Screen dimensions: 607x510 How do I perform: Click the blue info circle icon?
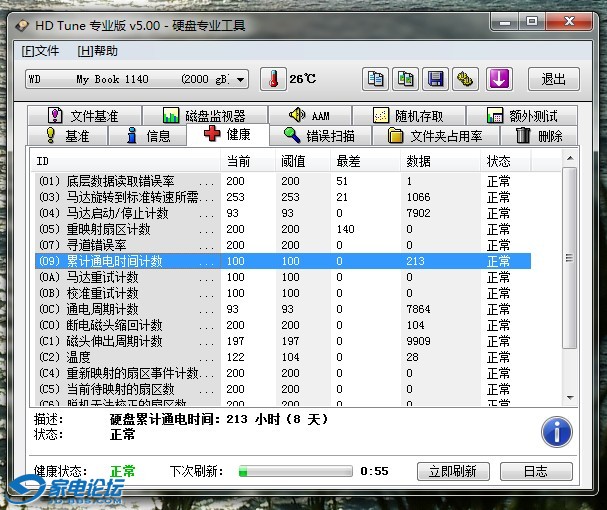pos(557,432)
